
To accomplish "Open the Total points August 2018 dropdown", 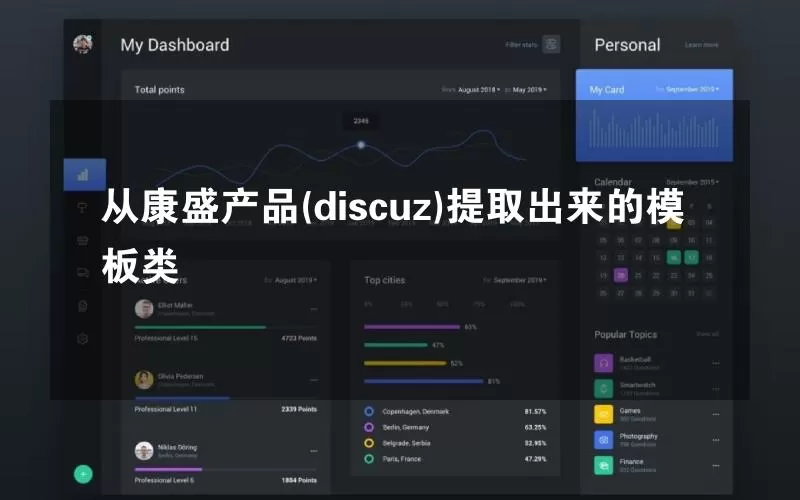I will tap(479, 90).
